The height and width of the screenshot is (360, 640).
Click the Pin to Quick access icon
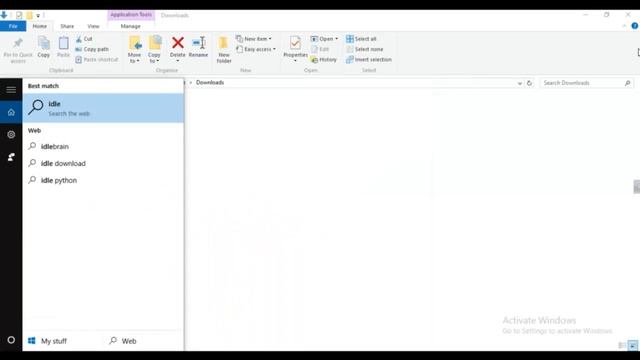point(18,42)
